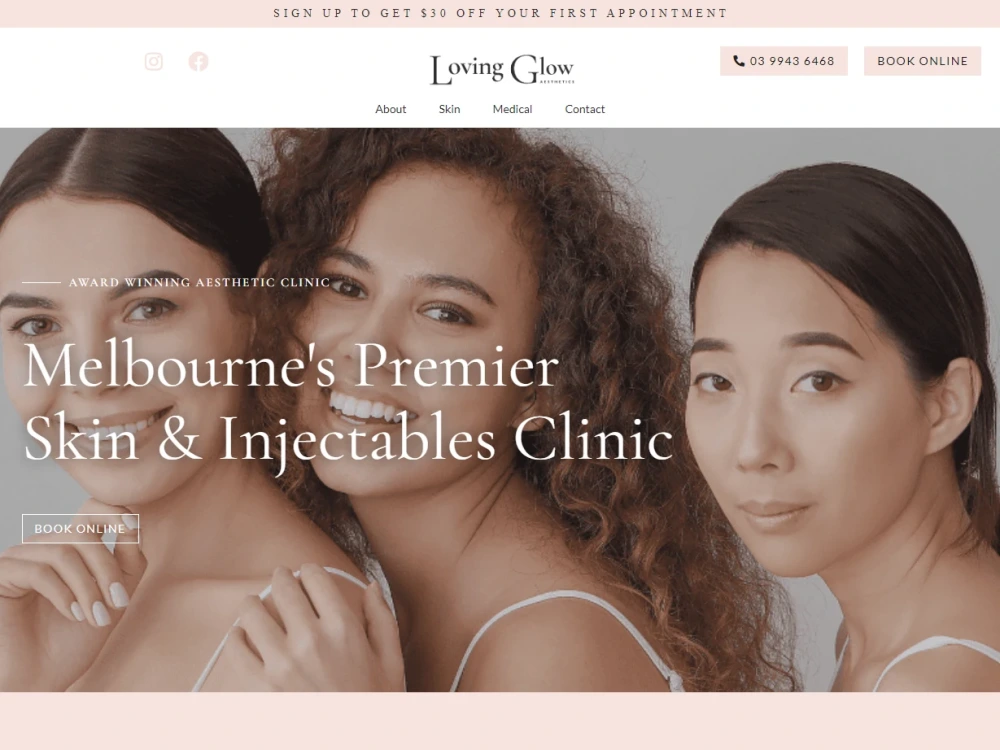Click the header Book Online button

[x=922, y=61]
